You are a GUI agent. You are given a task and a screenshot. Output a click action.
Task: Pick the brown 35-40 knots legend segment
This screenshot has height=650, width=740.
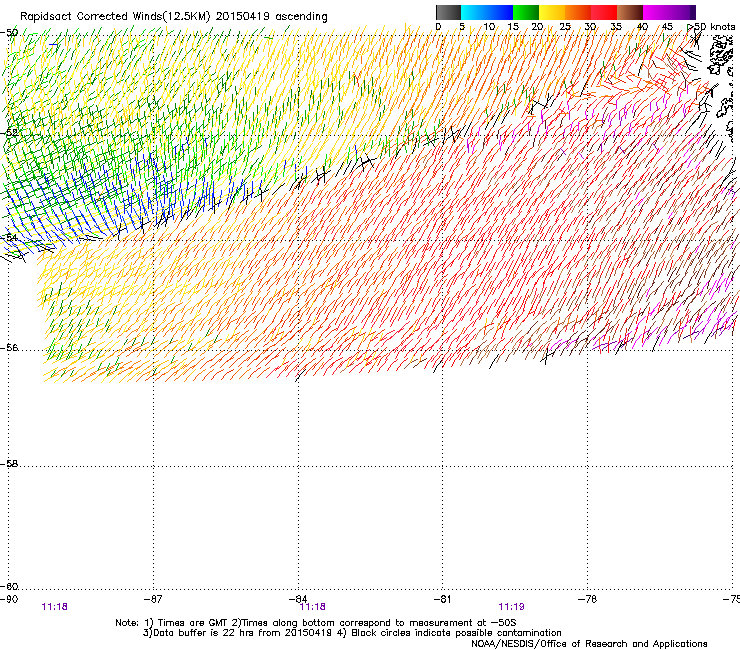[x=630, y=12]
